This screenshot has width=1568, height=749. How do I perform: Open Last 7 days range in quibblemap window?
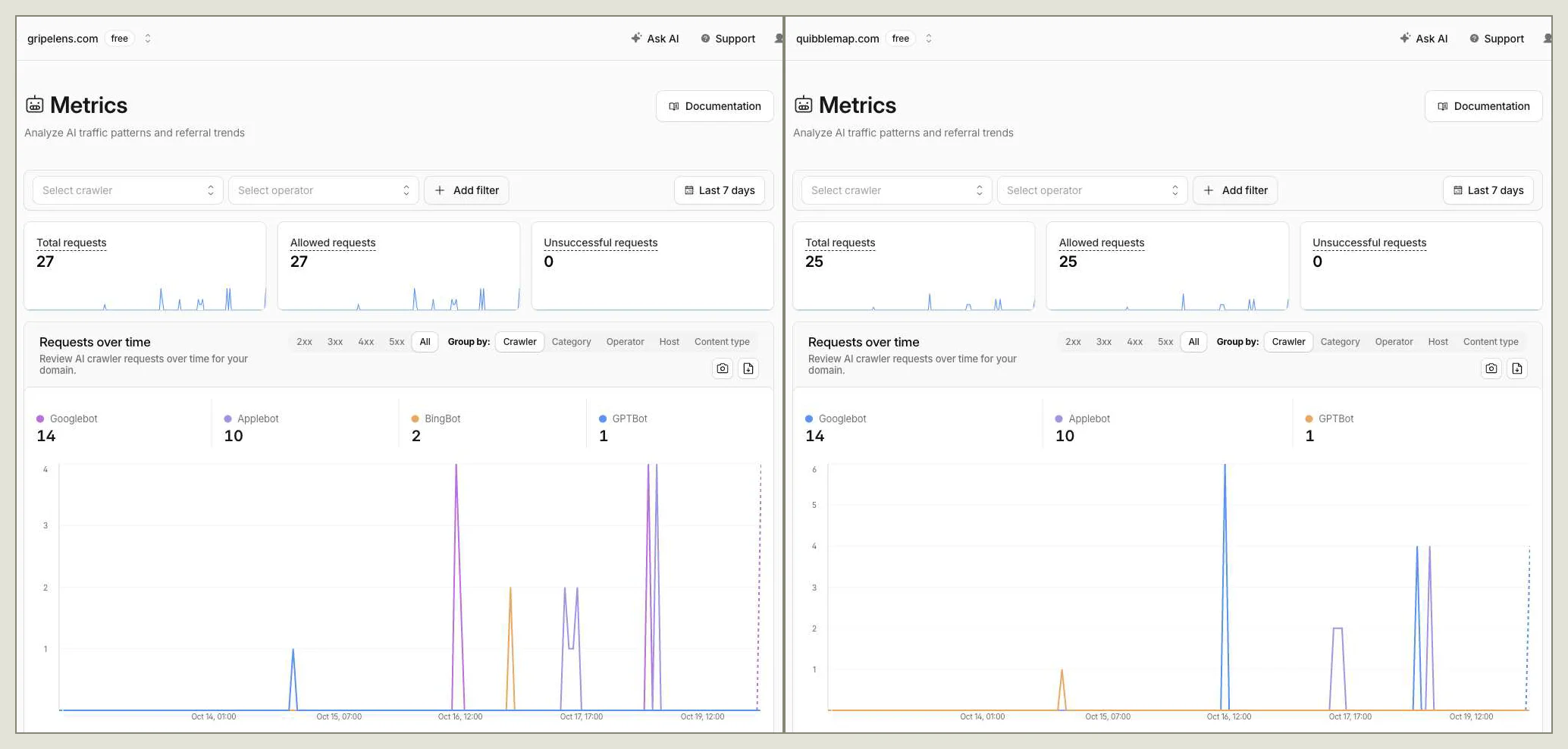point(1488,190)
